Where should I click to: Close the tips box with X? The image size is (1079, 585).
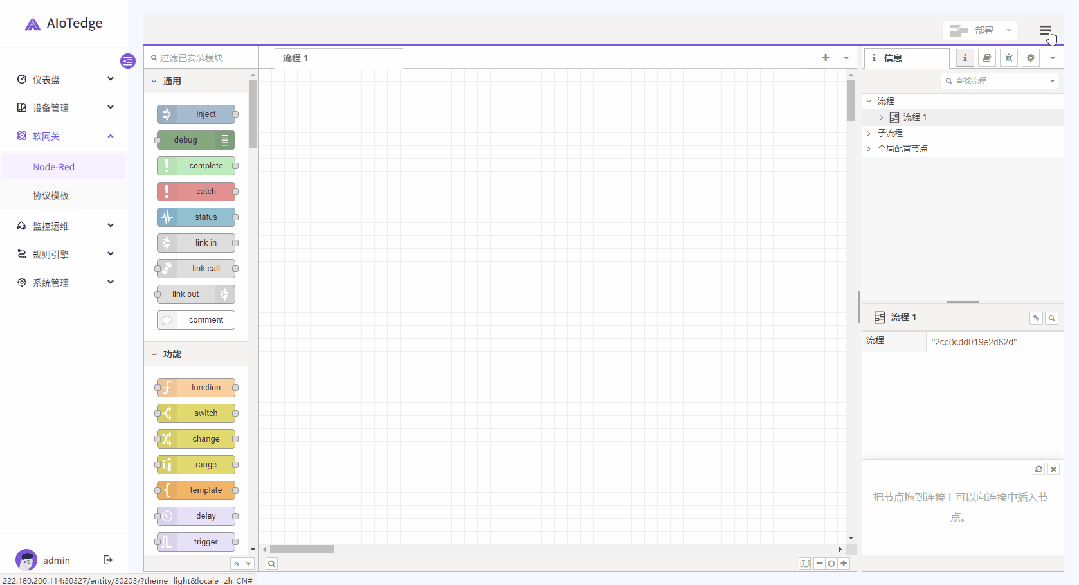point(1053,469)
